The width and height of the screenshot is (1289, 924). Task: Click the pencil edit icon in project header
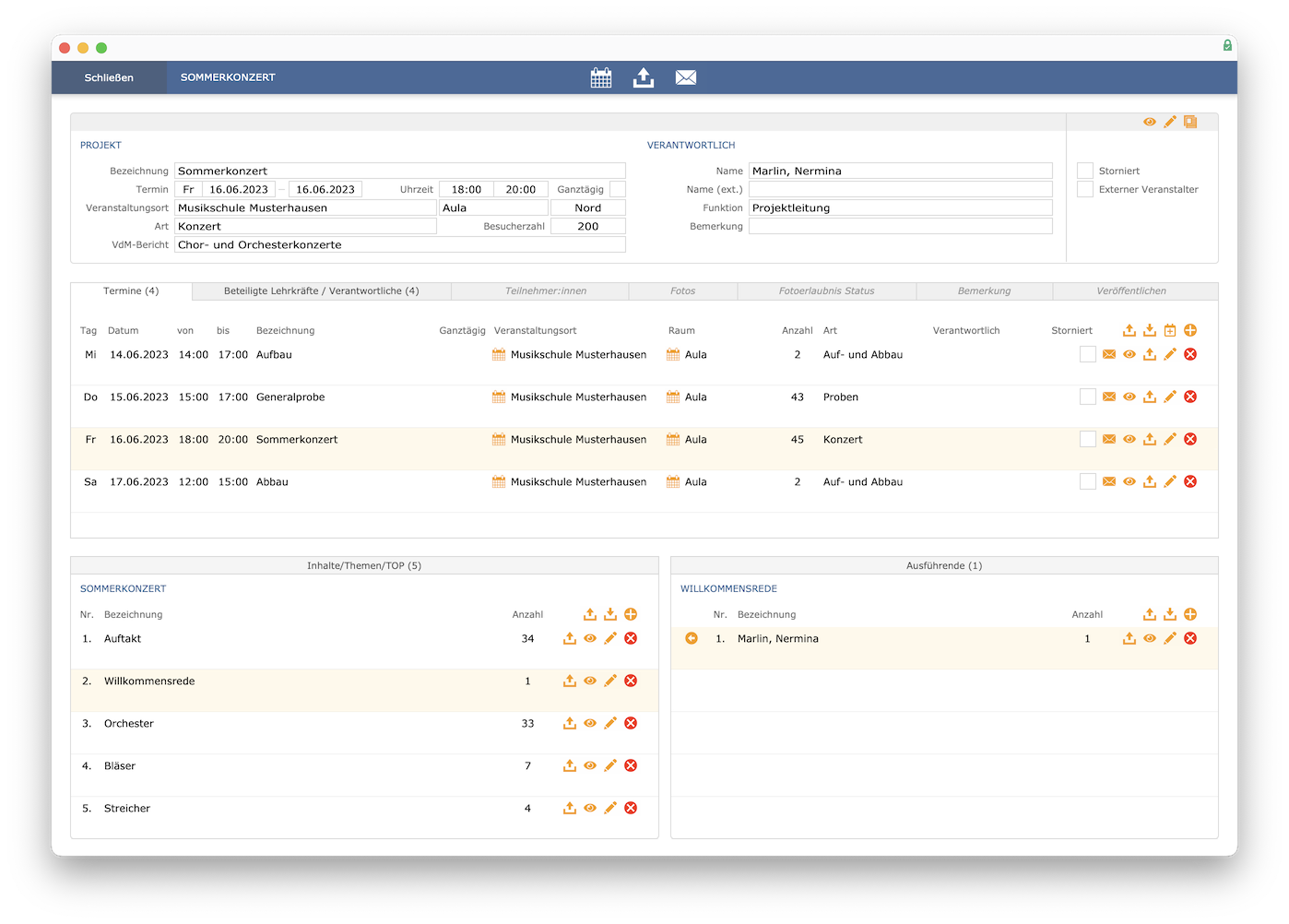coord(1170,122)
